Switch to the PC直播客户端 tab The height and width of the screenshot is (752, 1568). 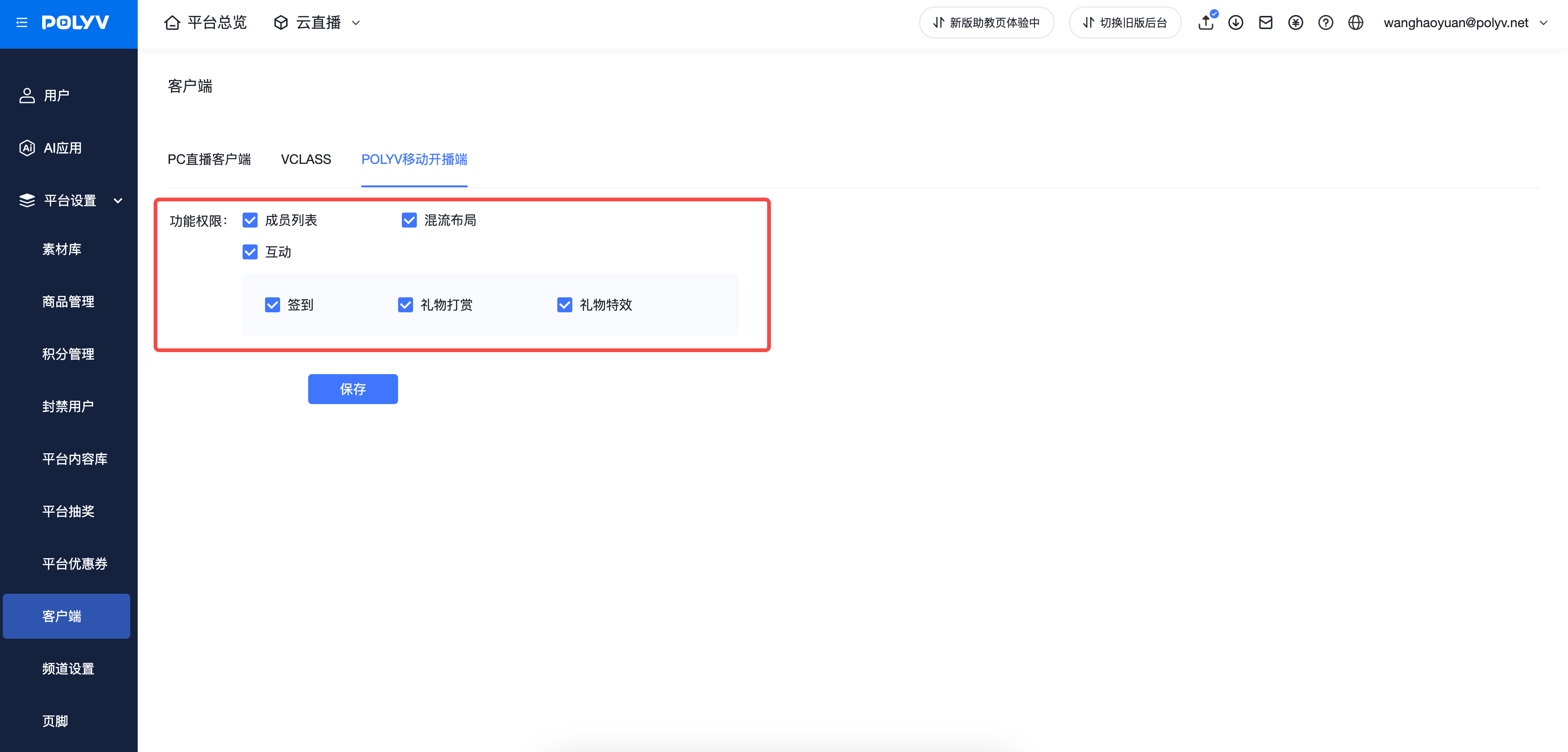209,159
